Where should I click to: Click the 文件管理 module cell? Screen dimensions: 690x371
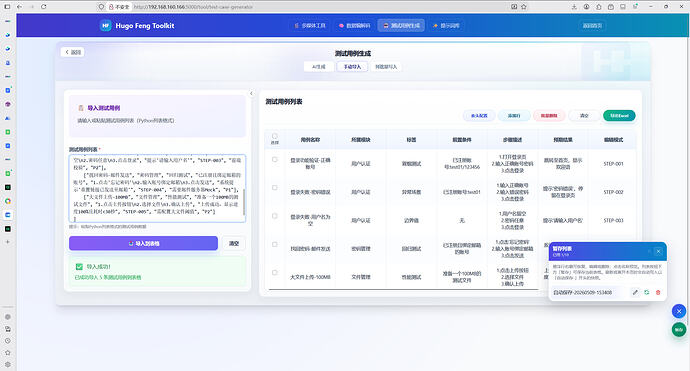coord(361,277)
